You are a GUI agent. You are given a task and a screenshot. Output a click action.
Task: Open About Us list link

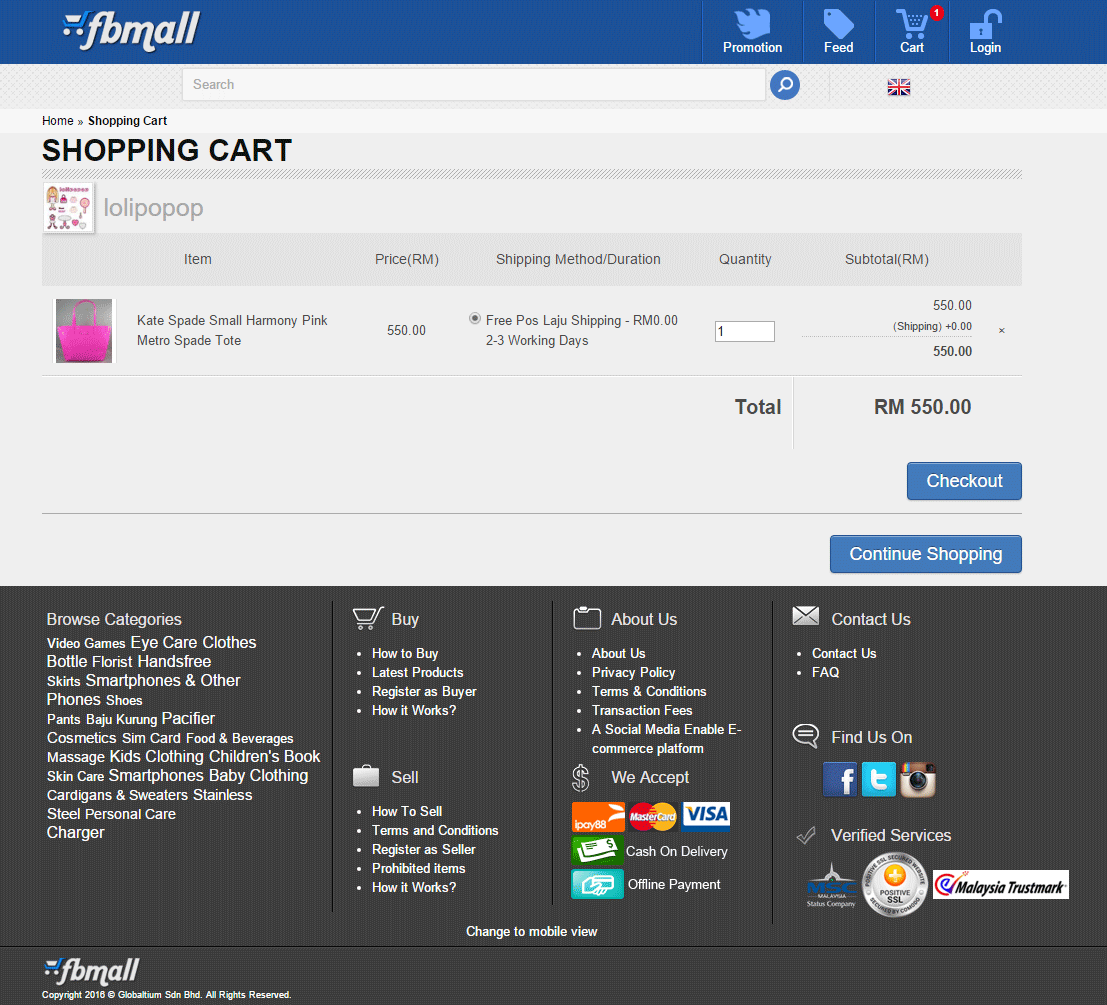pyautogui.click(x=618, y=654)
